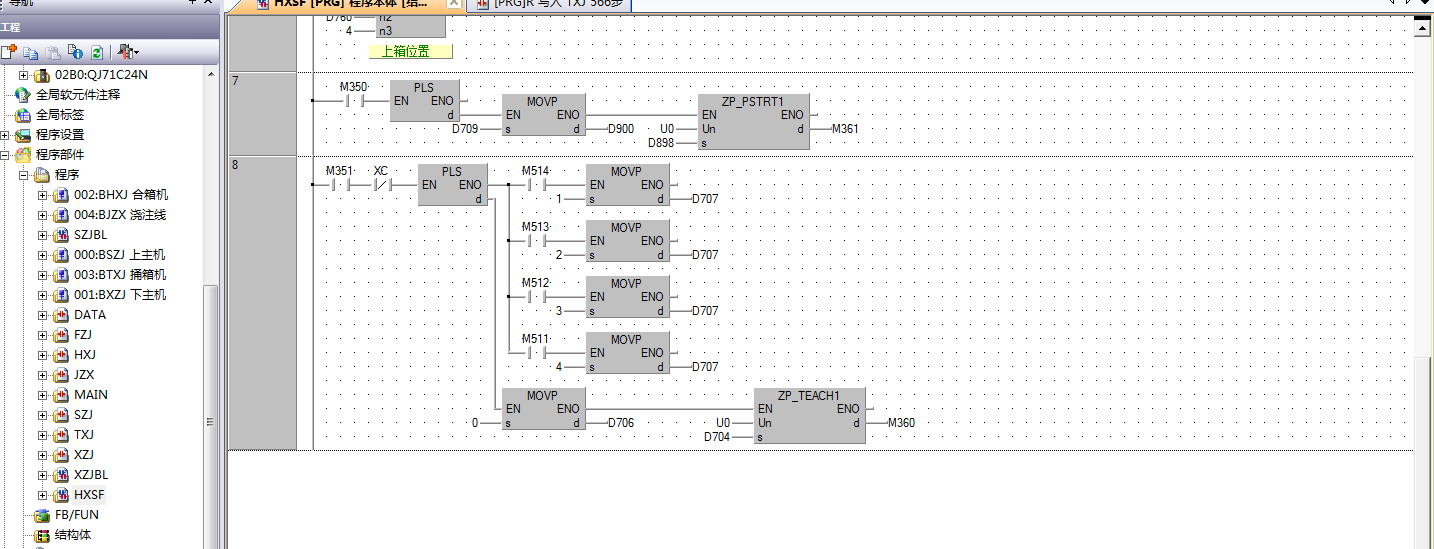Open the 全局软元件注释 global device comment item
Viewport: 1434px width, 549px height.
pyautogui.click(x=77, y=95)
